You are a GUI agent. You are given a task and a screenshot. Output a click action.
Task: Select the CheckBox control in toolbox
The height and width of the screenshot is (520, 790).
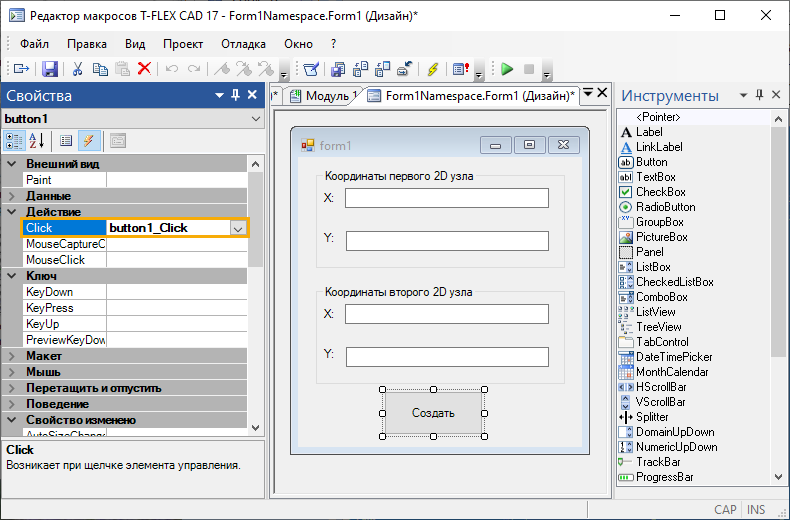(x=660, y=192)
